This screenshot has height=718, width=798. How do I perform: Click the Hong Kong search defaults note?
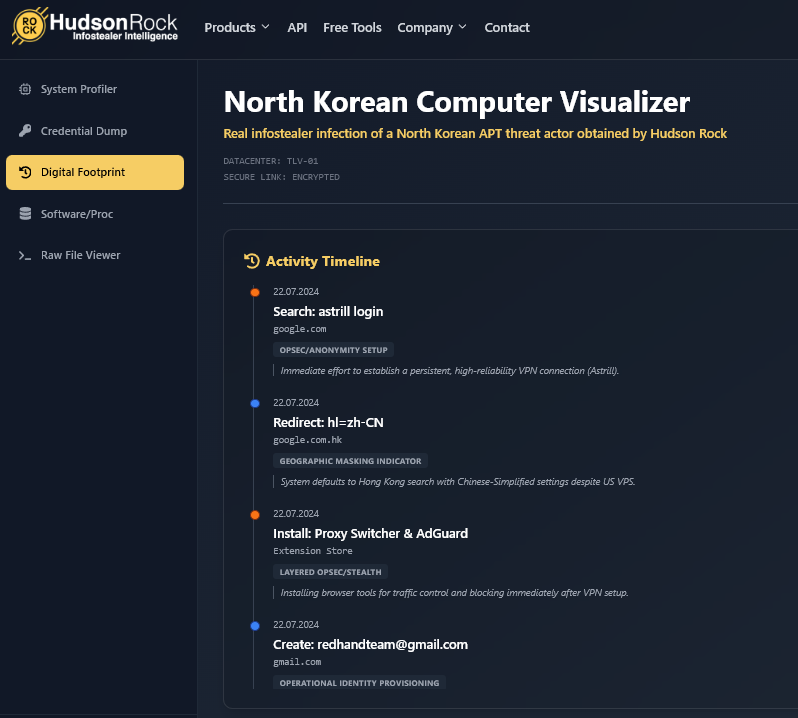pos(458,482)
